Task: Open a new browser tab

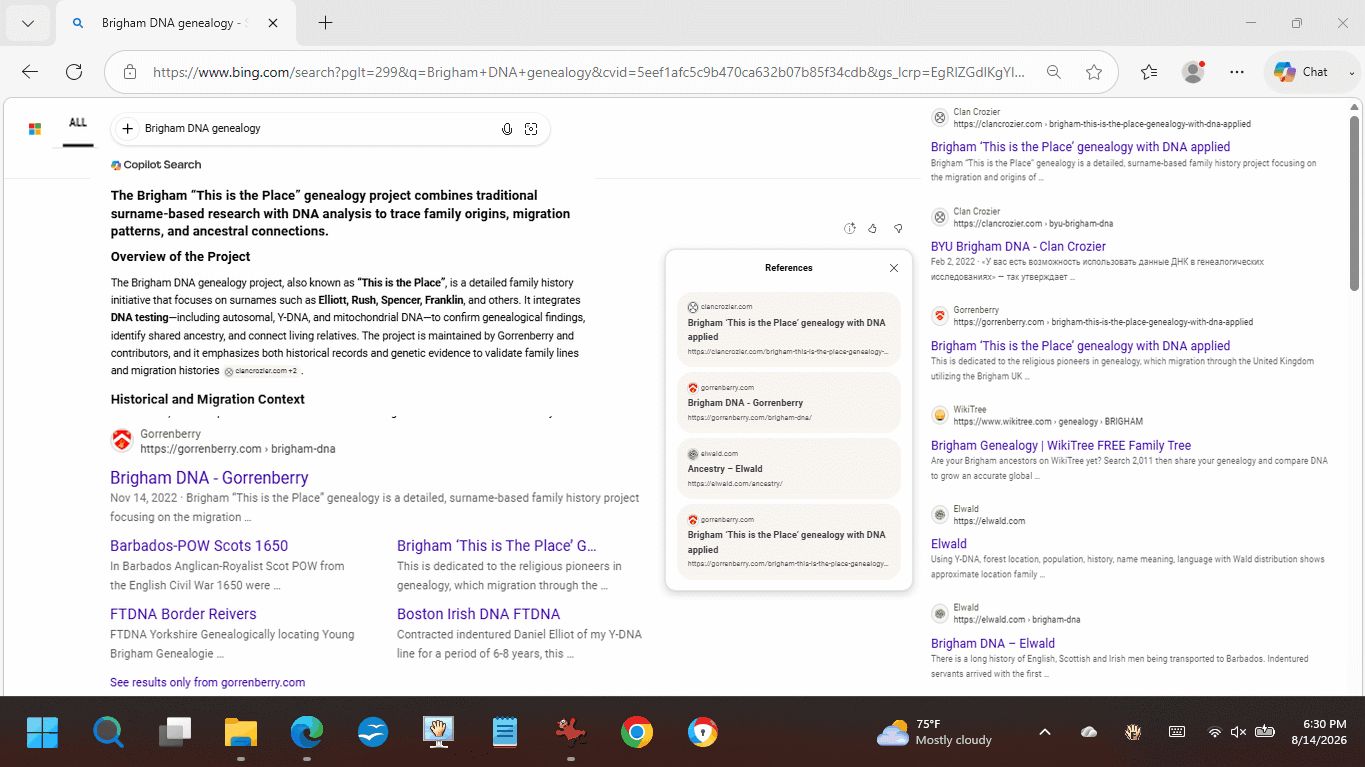Action: 325,23
